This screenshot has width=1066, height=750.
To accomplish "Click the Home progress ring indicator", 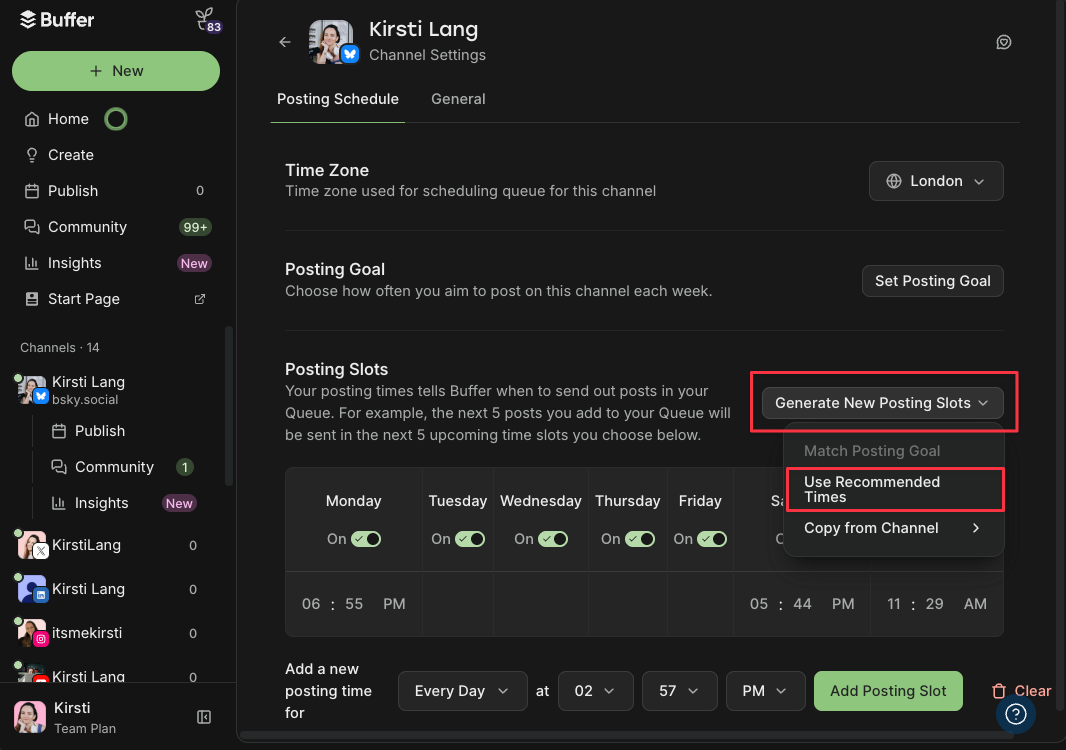I will coord(116,119).
